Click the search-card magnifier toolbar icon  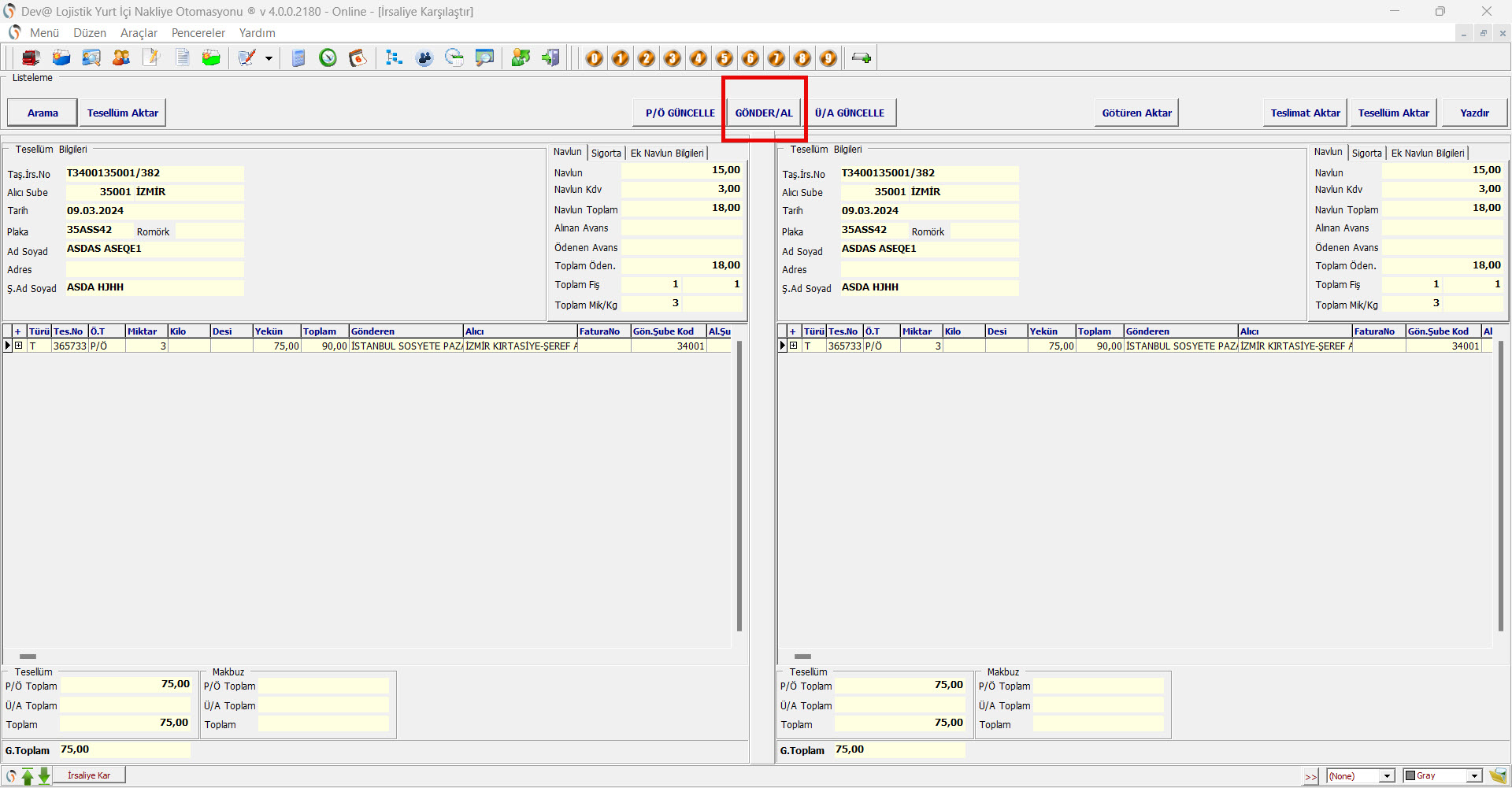[x=91, y=57]
